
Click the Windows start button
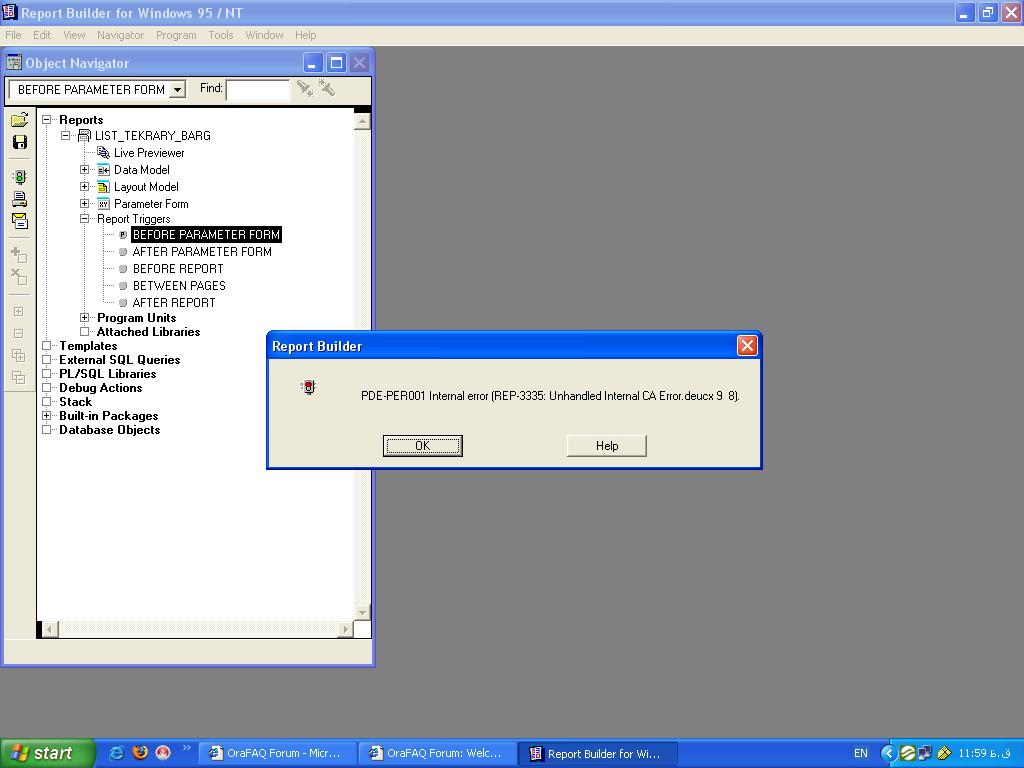(47, 753)
